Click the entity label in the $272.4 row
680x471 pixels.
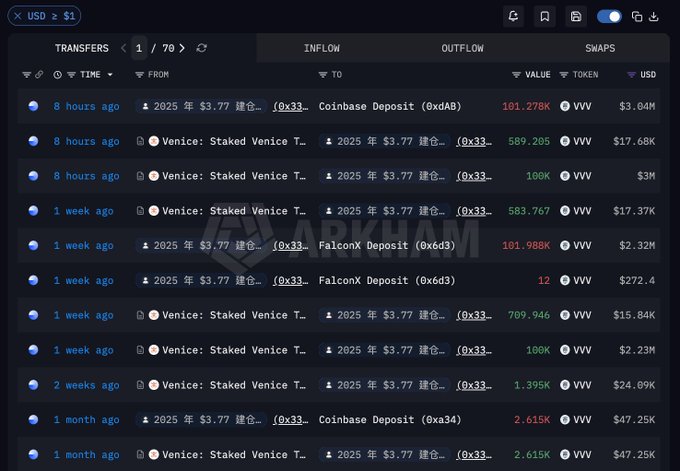pyautogui.click(x=201, y=281)
